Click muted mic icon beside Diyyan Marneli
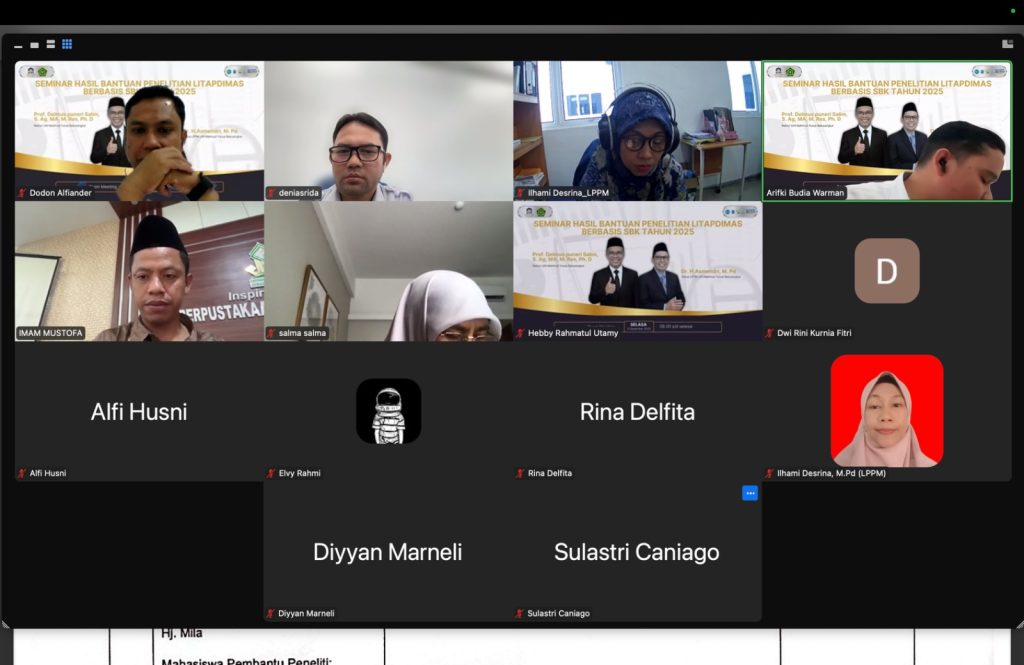Image resolution: width=1024 pixels, height=665 pixels. point(271,613)
